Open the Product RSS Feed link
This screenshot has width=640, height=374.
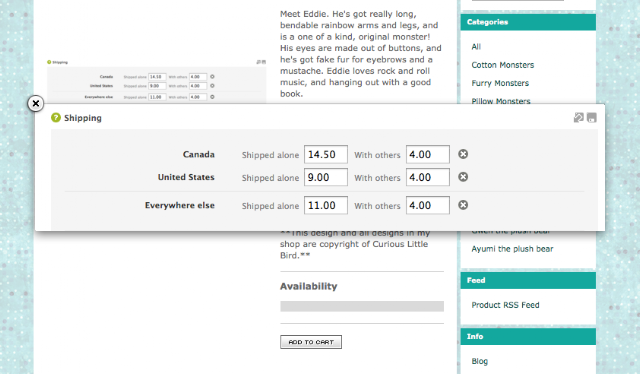point(505,305)
